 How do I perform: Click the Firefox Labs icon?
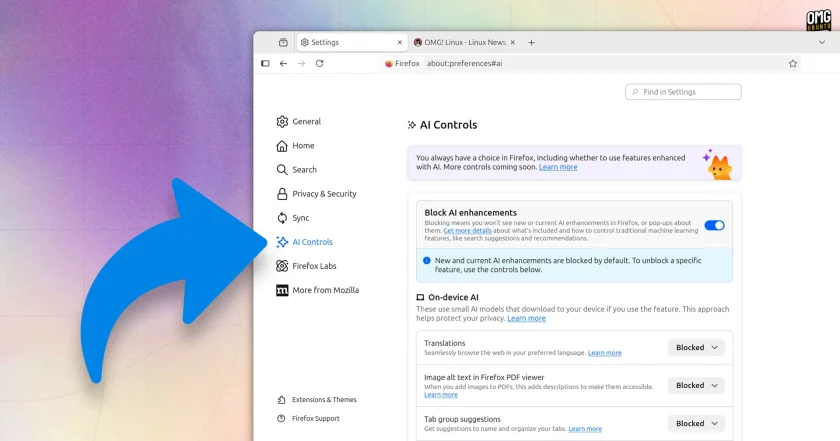pyautogui.click(x=282, y=266)
